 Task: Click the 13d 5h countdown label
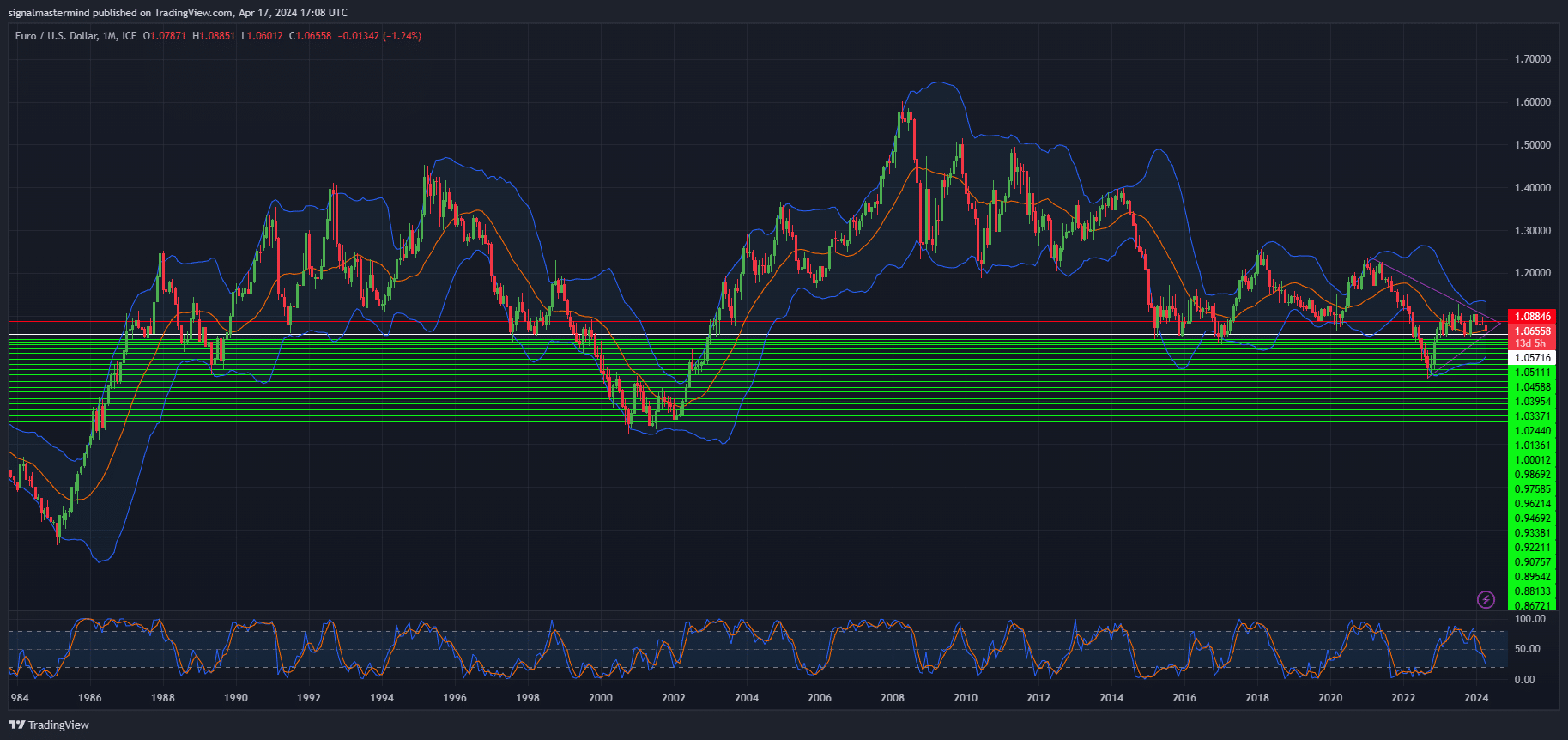coord(1530,343)
